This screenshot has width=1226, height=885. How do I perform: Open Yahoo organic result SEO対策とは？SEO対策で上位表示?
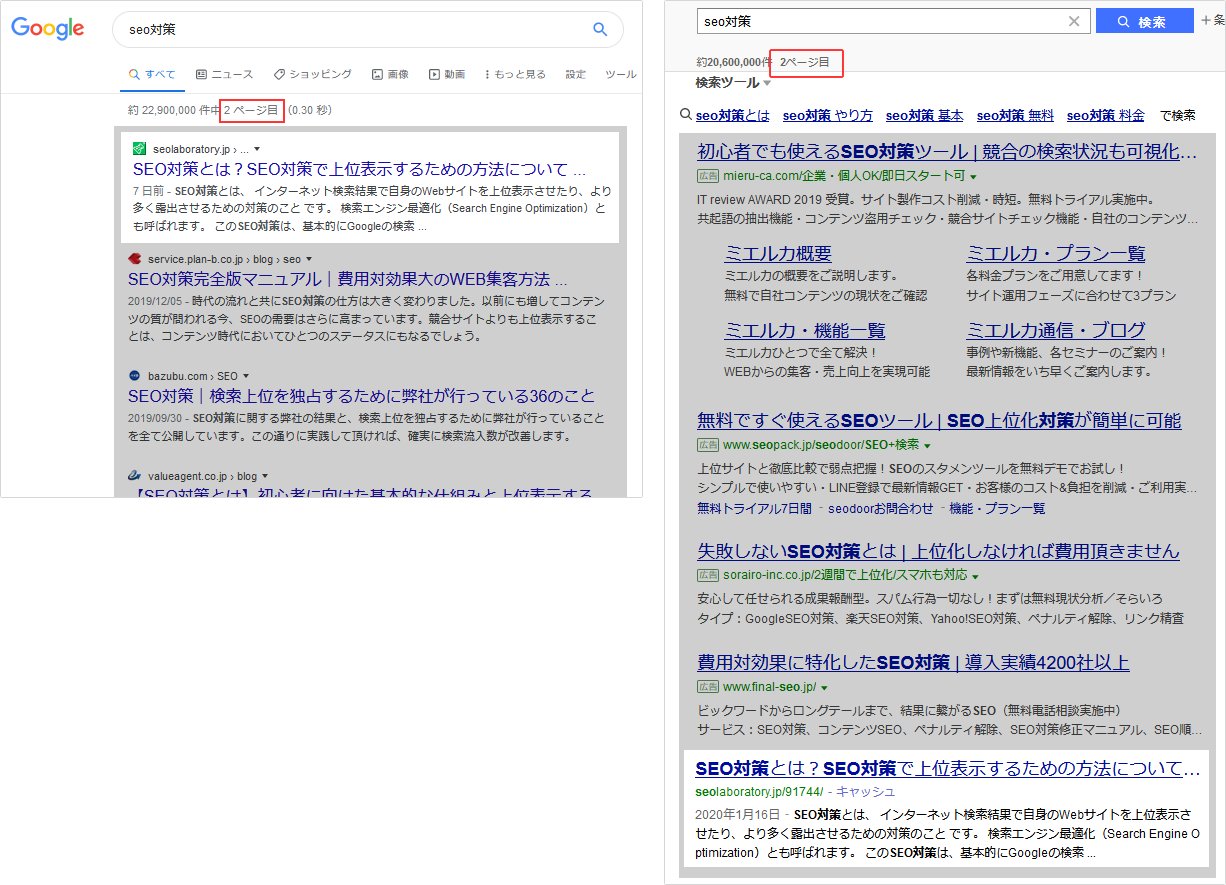947,769
